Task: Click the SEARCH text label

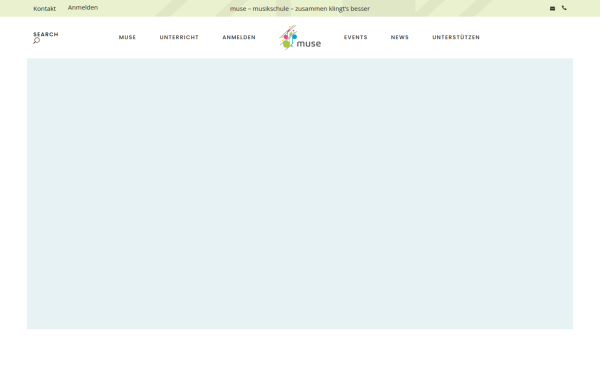Action: pyautogui.click(x=46, y=34)
